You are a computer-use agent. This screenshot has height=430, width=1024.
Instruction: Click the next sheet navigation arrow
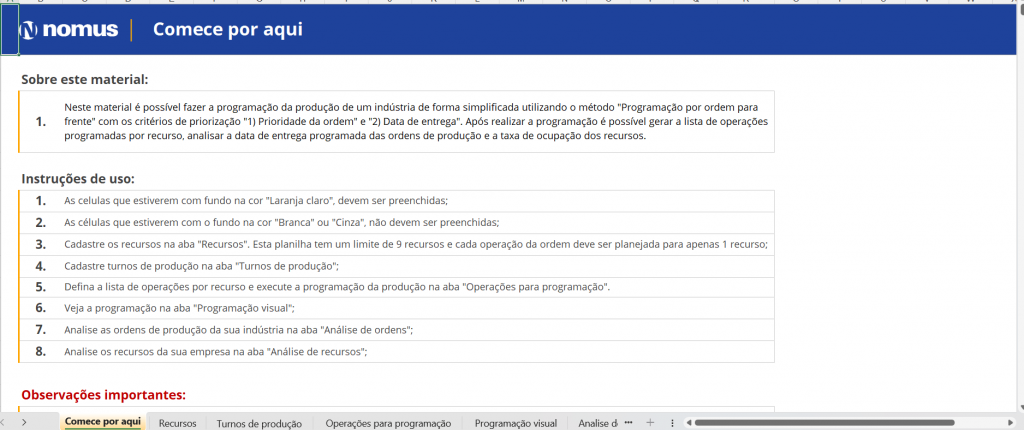23,423
